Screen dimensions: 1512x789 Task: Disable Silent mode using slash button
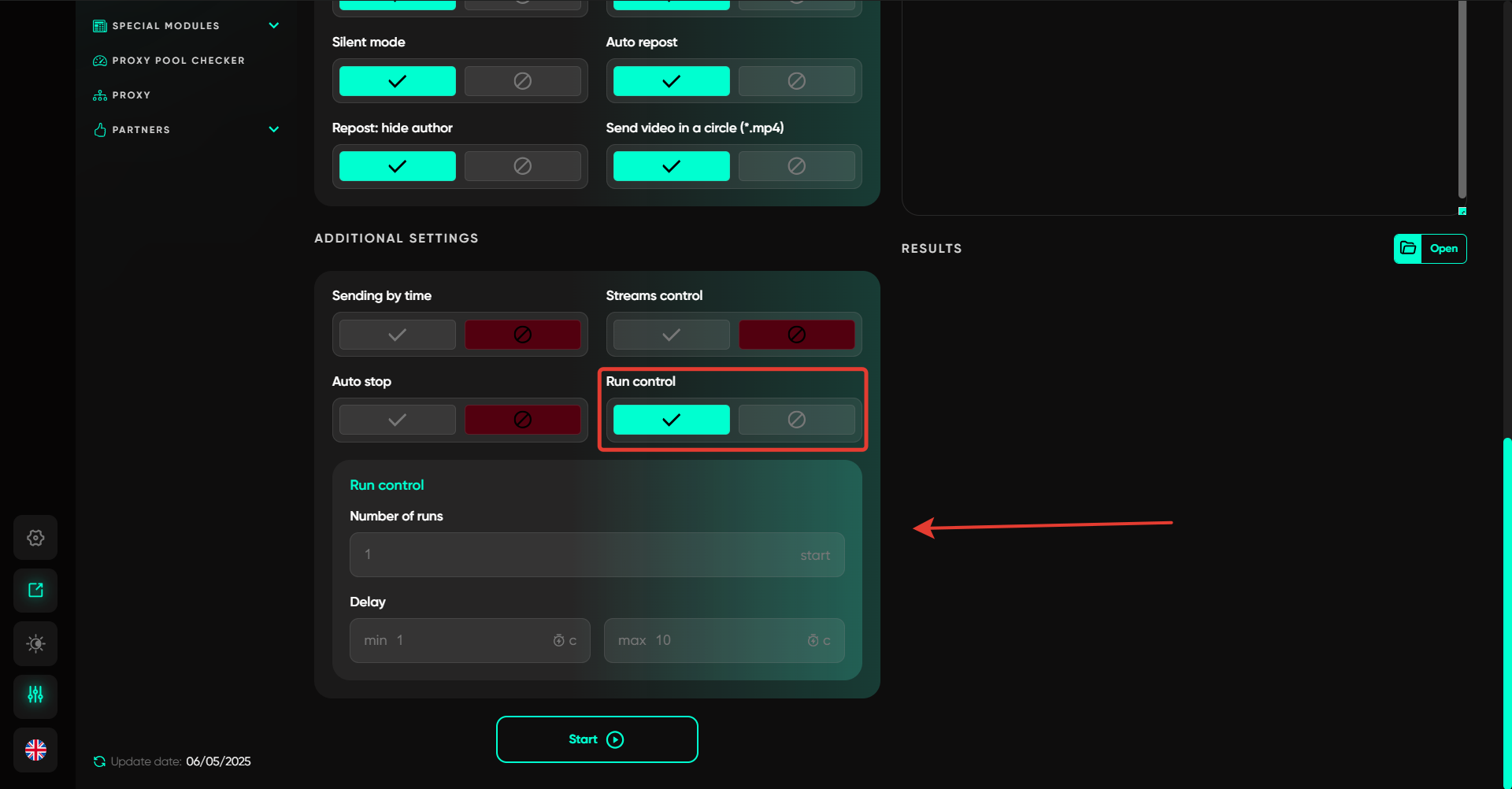tap(522, 81)
